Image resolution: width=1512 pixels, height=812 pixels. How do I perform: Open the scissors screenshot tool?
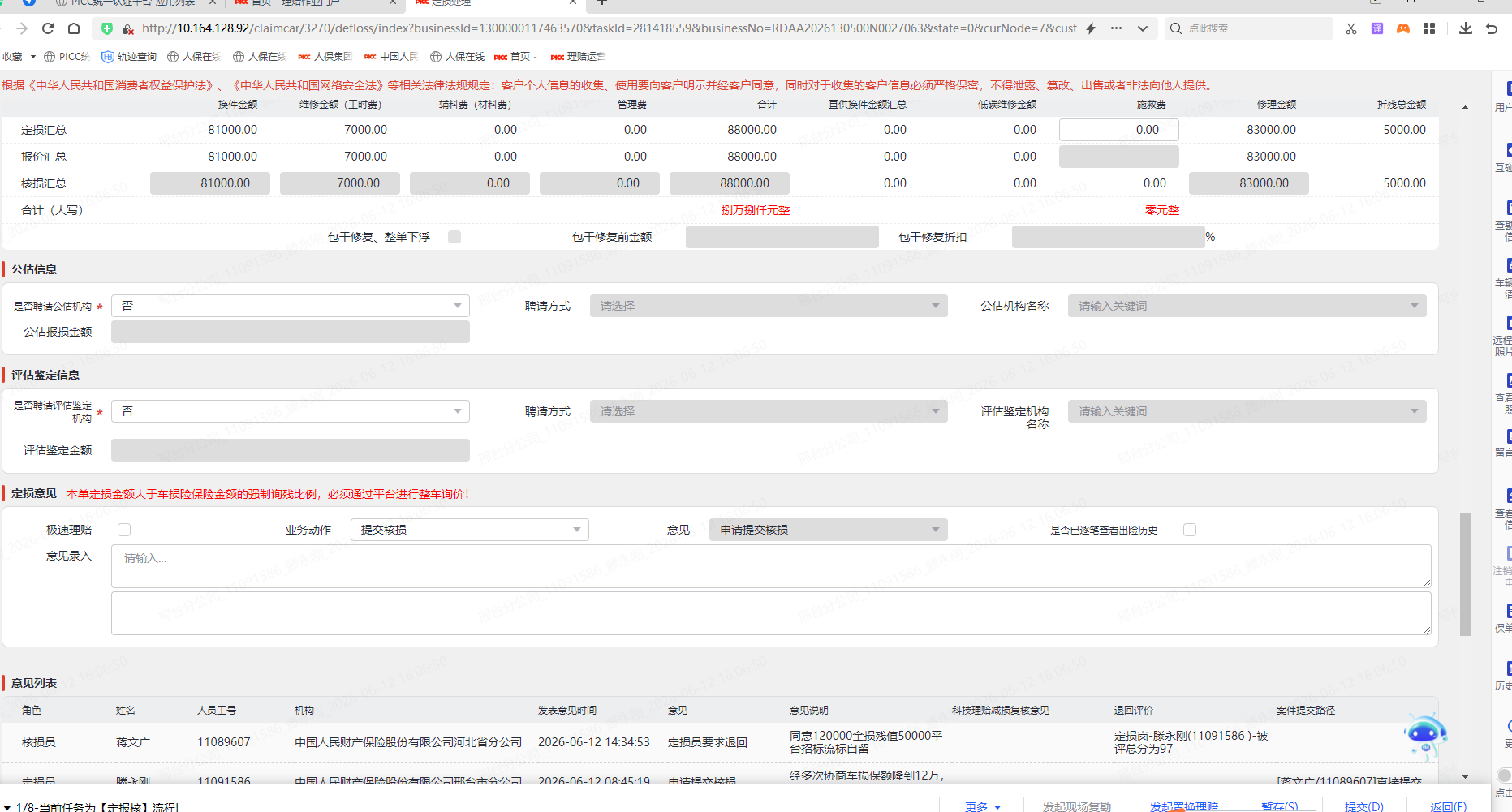(x=1351, y=28)
